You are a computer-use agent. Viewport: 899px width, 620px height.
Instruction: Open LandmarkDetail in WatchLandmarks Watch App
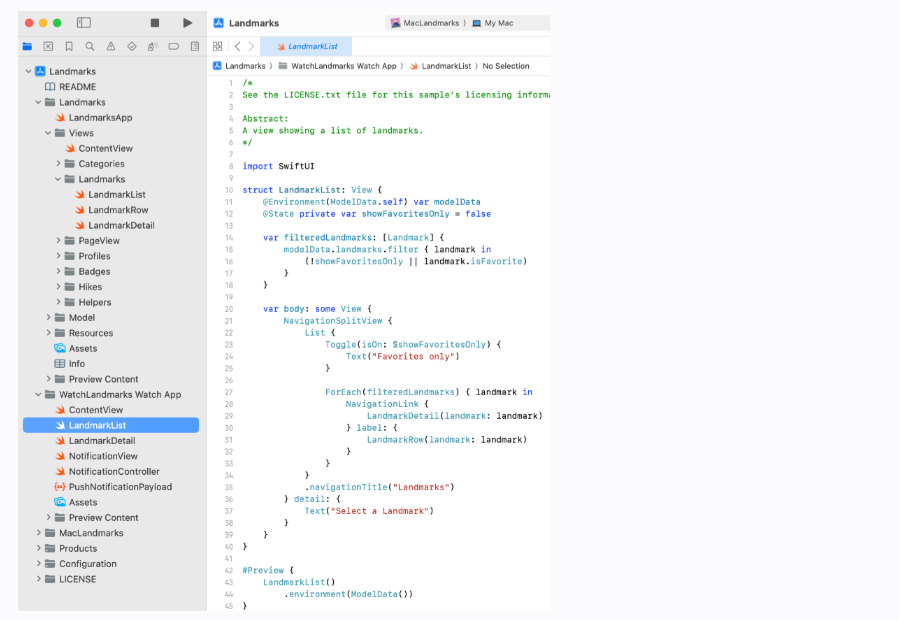click(x=95, y=440)
